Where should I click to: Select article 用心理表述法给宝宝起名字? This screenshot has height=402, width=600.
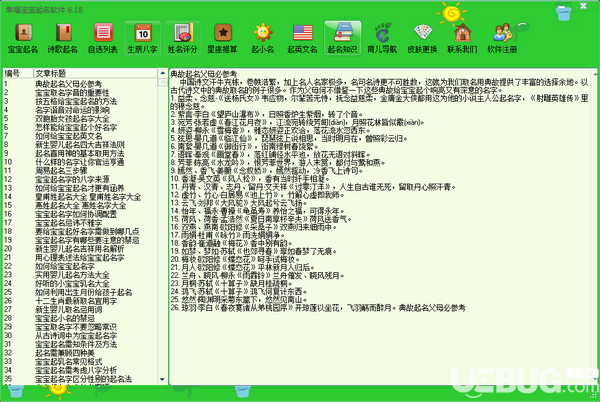pos(80,258)
